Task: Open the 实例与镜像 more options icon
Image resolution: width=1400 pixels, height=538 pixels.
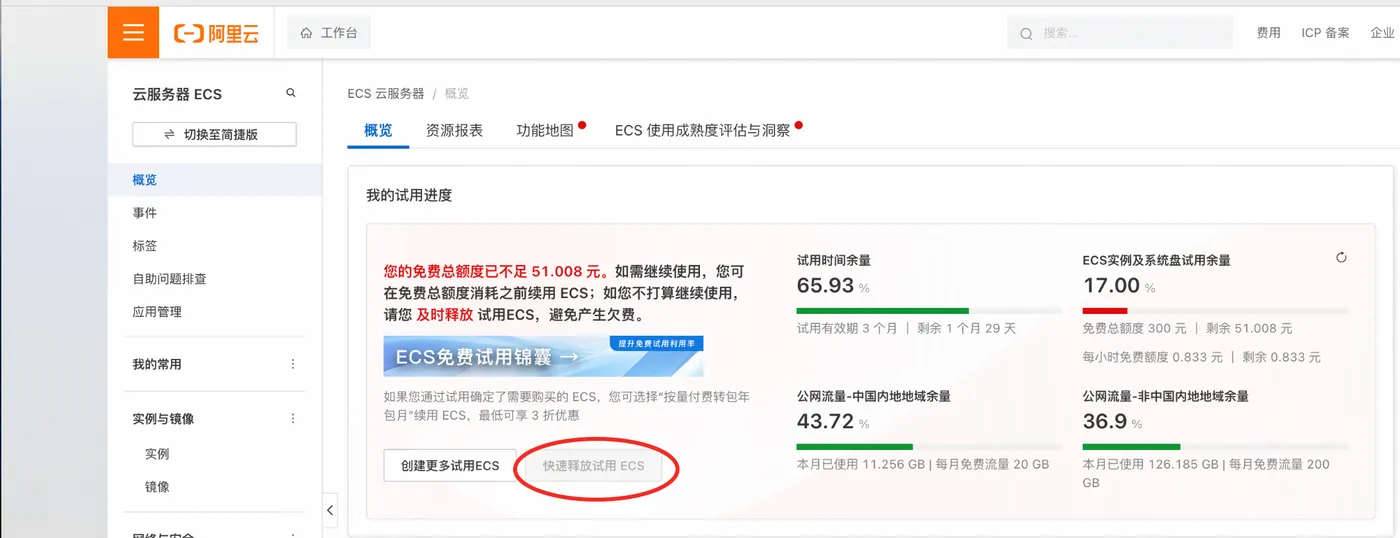Action: coord(293,418)
